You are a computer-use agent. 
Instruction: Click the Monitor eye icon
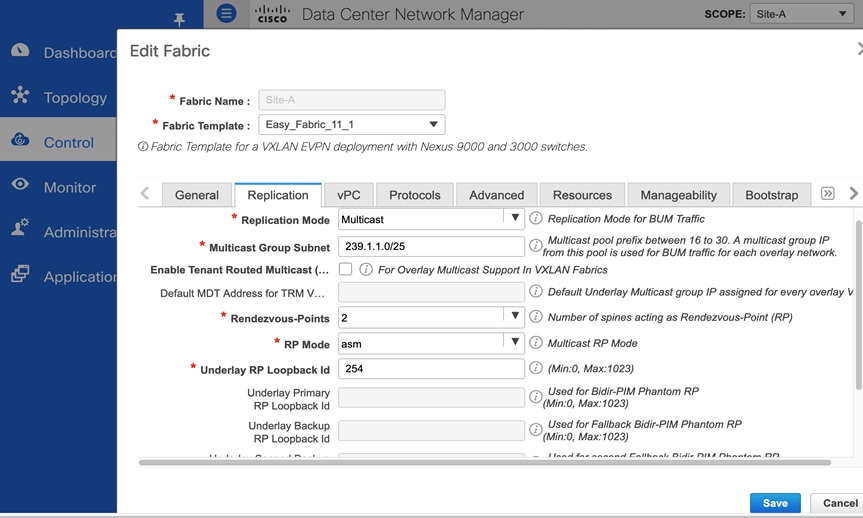point(20,186)
